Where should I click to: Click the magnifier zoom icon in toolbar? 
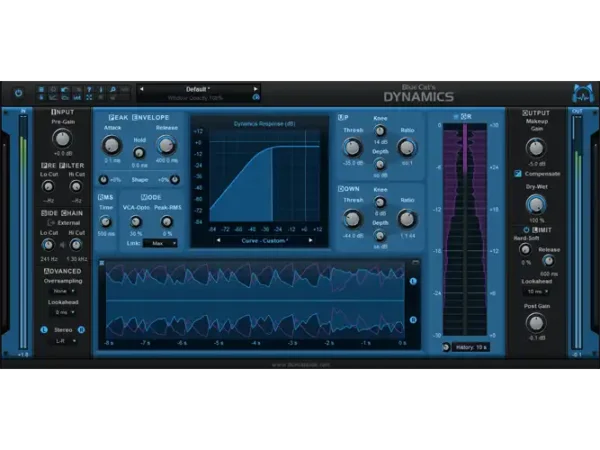click(x=113, y=90)
